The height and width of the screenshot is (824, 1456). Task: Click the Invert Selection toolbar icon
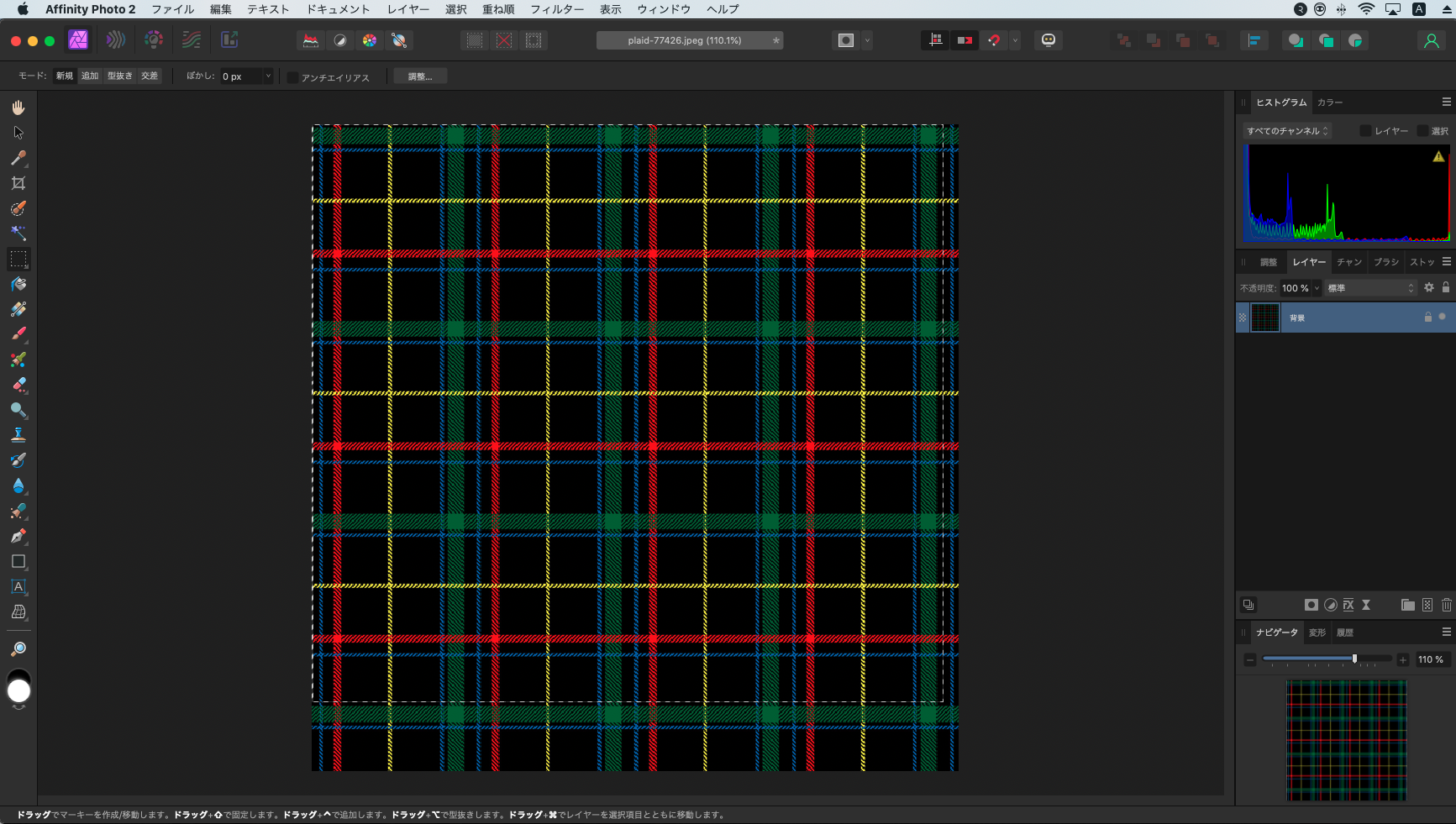pyautogui.click(x=534, y=40)
